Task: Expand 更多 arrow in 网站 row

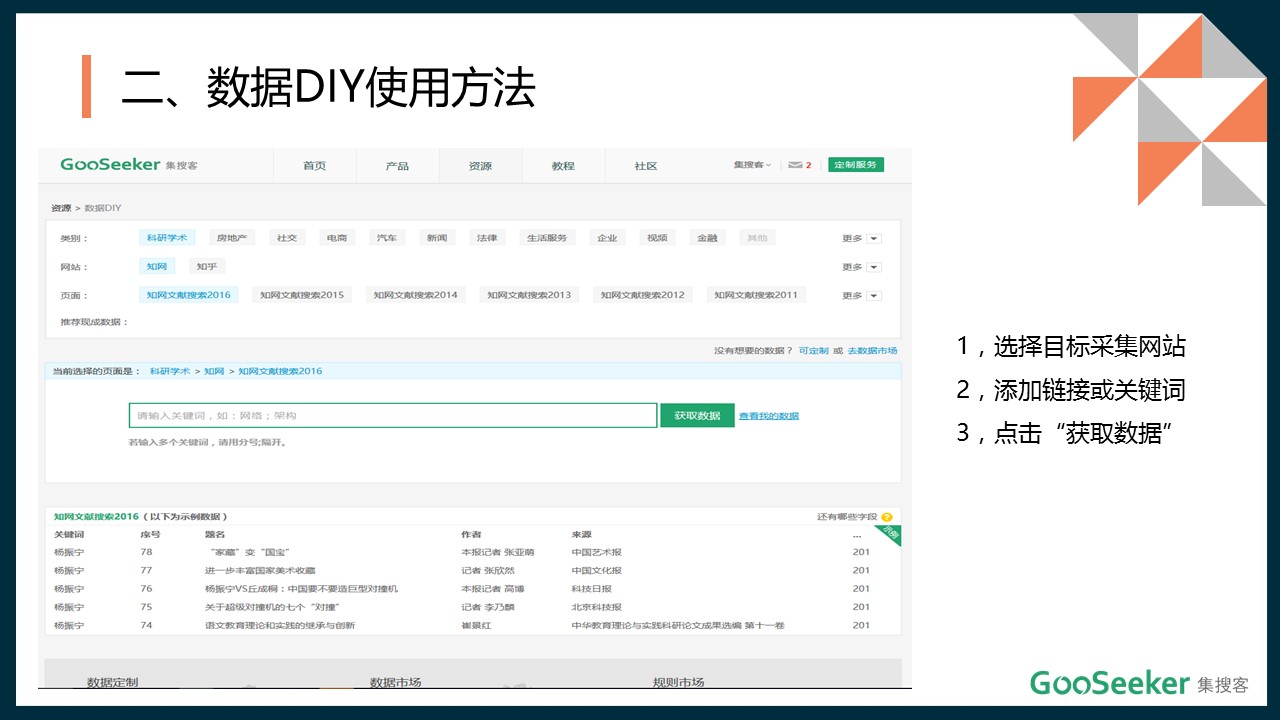Action: click(x=874, y=267)
